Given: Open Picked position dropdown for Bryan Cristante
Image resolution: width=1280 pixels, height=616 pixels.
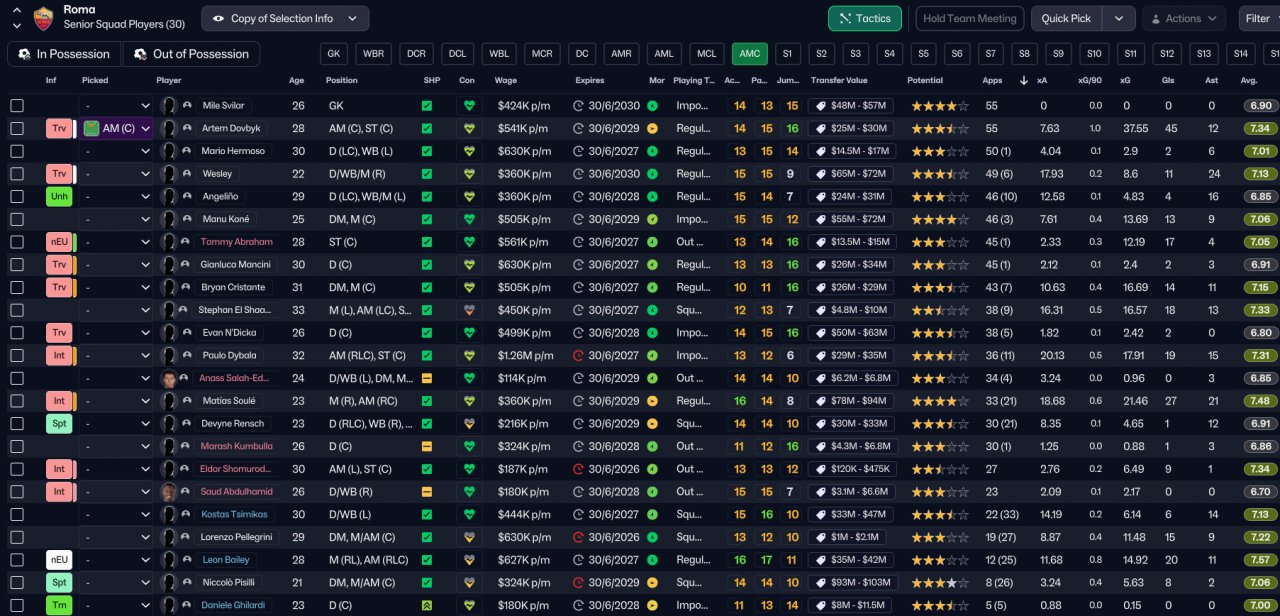Looking at the screenshot, I should 117,287.
